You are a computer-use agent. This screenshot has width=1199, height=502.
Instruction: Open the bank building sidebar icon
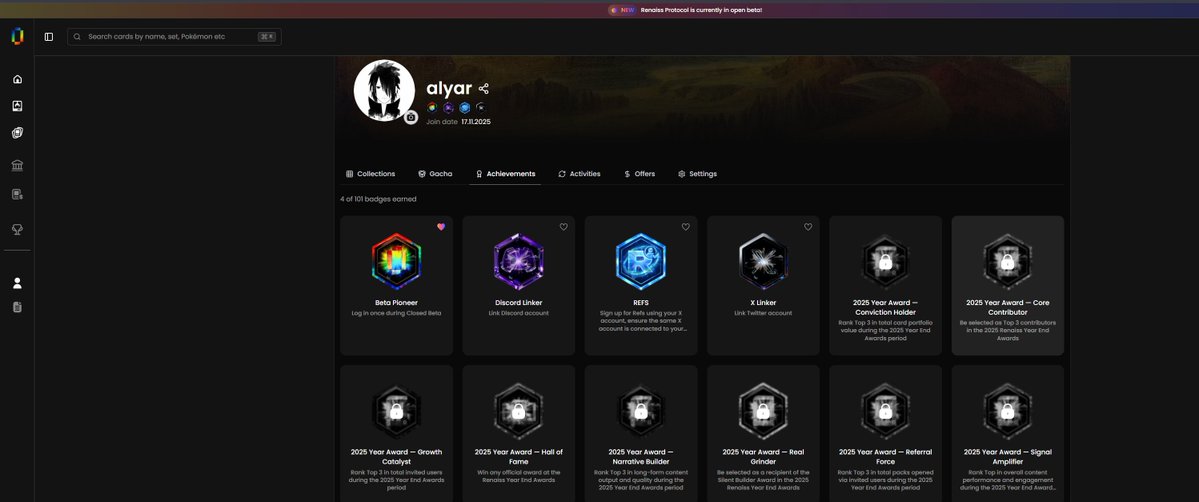point(18,165)
